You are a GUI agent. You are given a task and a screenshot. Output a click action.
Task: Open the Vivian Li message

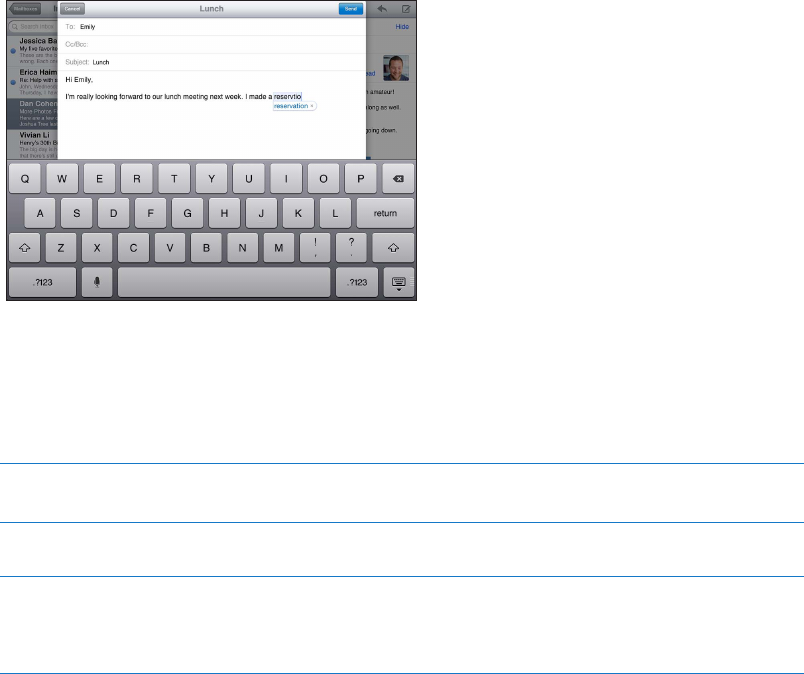[33, 145]
